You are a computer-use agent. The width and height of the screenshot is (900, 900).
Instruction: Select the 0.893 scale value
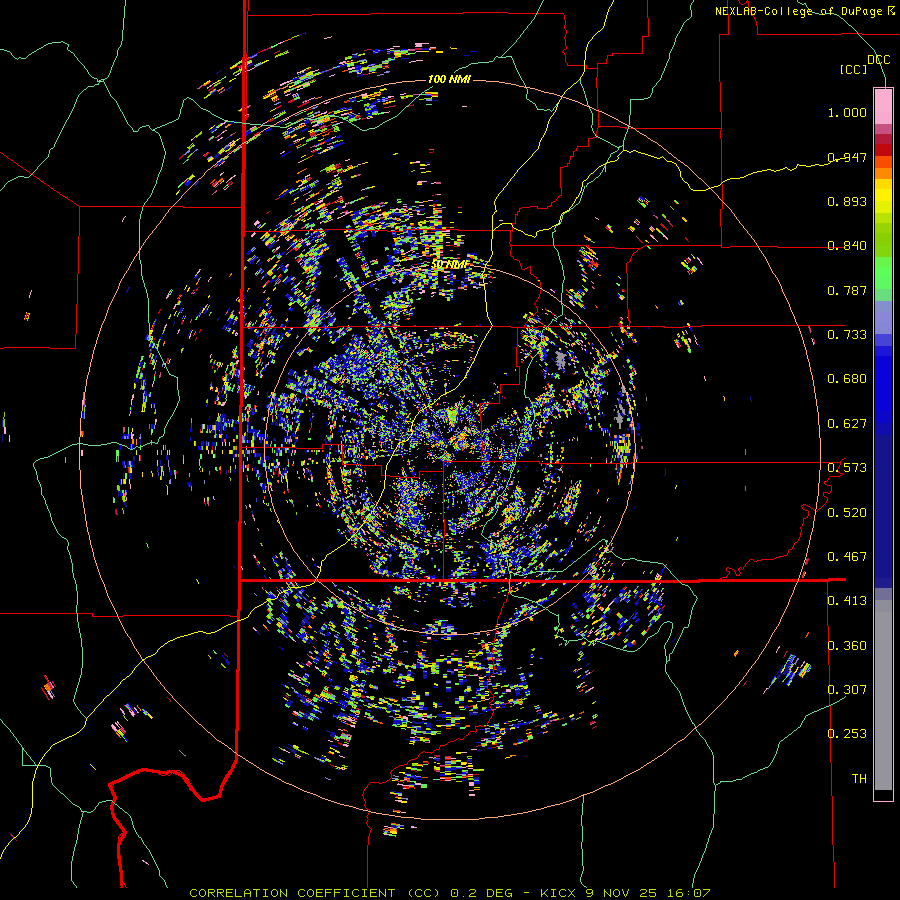847,201
